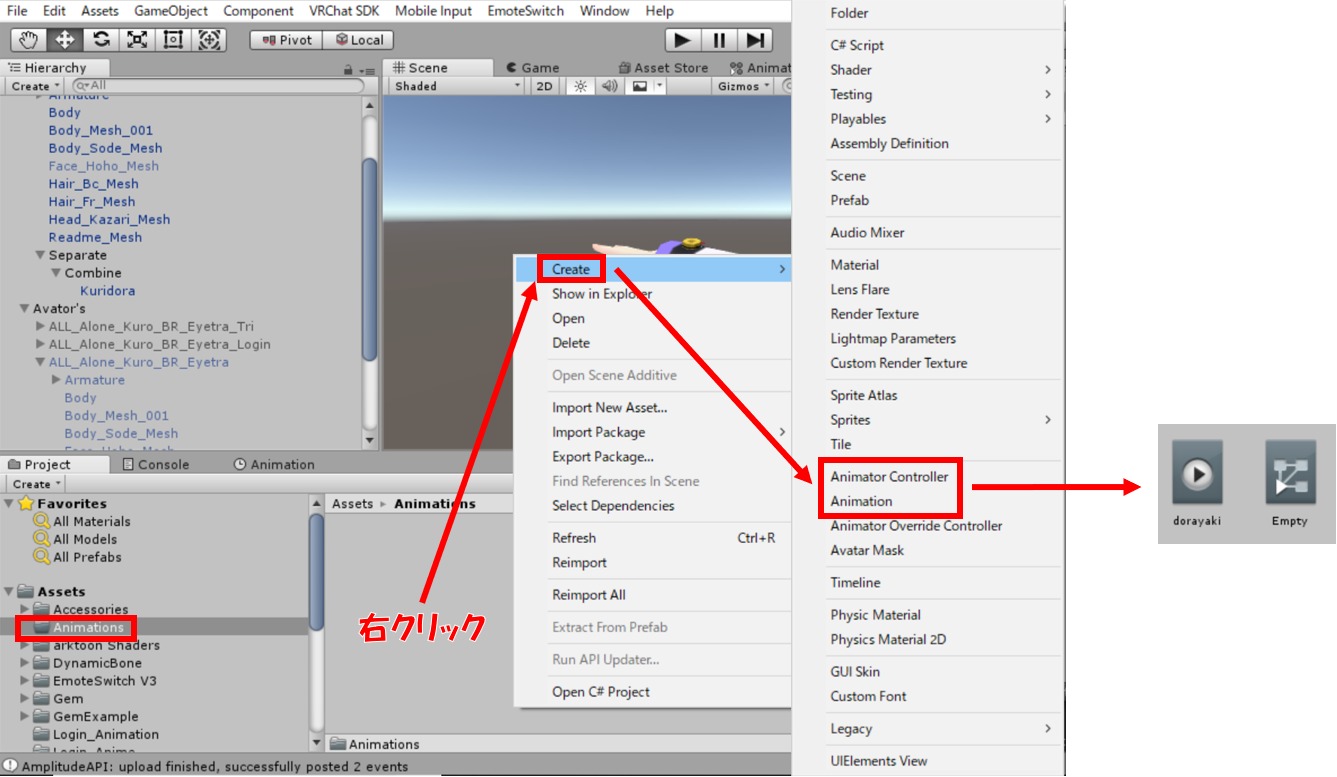Toggle Pivot handle position button
Image resolution: width=1337 pixels, height=777 pixels.
286,40
